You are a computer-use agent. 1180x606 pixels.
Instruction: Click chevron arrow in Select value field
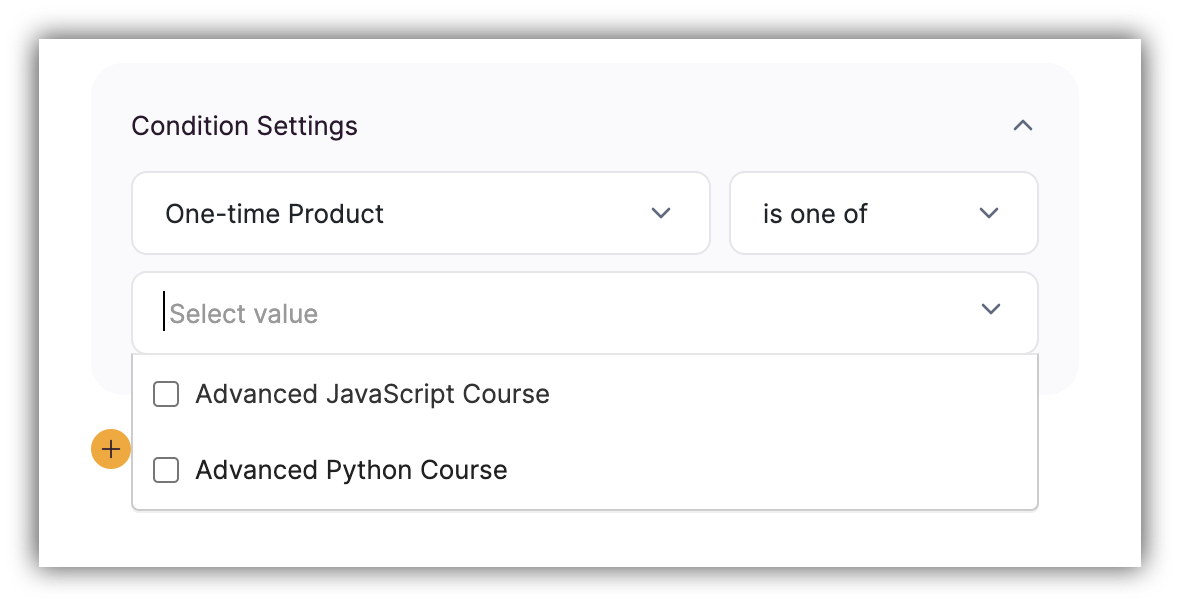click(x=990, y=309)
